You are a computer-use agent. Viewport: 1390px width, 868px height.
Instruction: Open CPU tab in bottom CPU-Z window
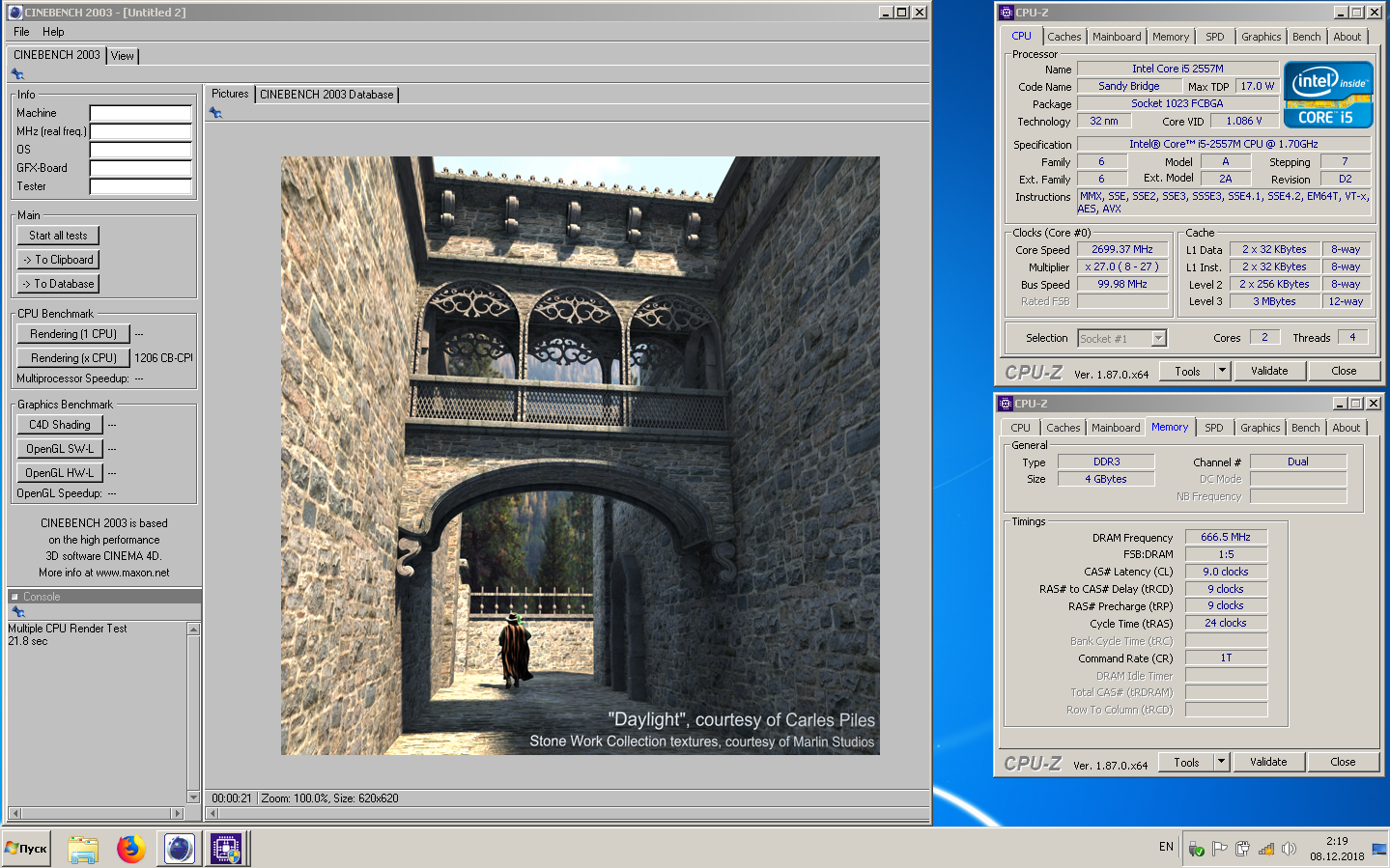point(1020,428)
